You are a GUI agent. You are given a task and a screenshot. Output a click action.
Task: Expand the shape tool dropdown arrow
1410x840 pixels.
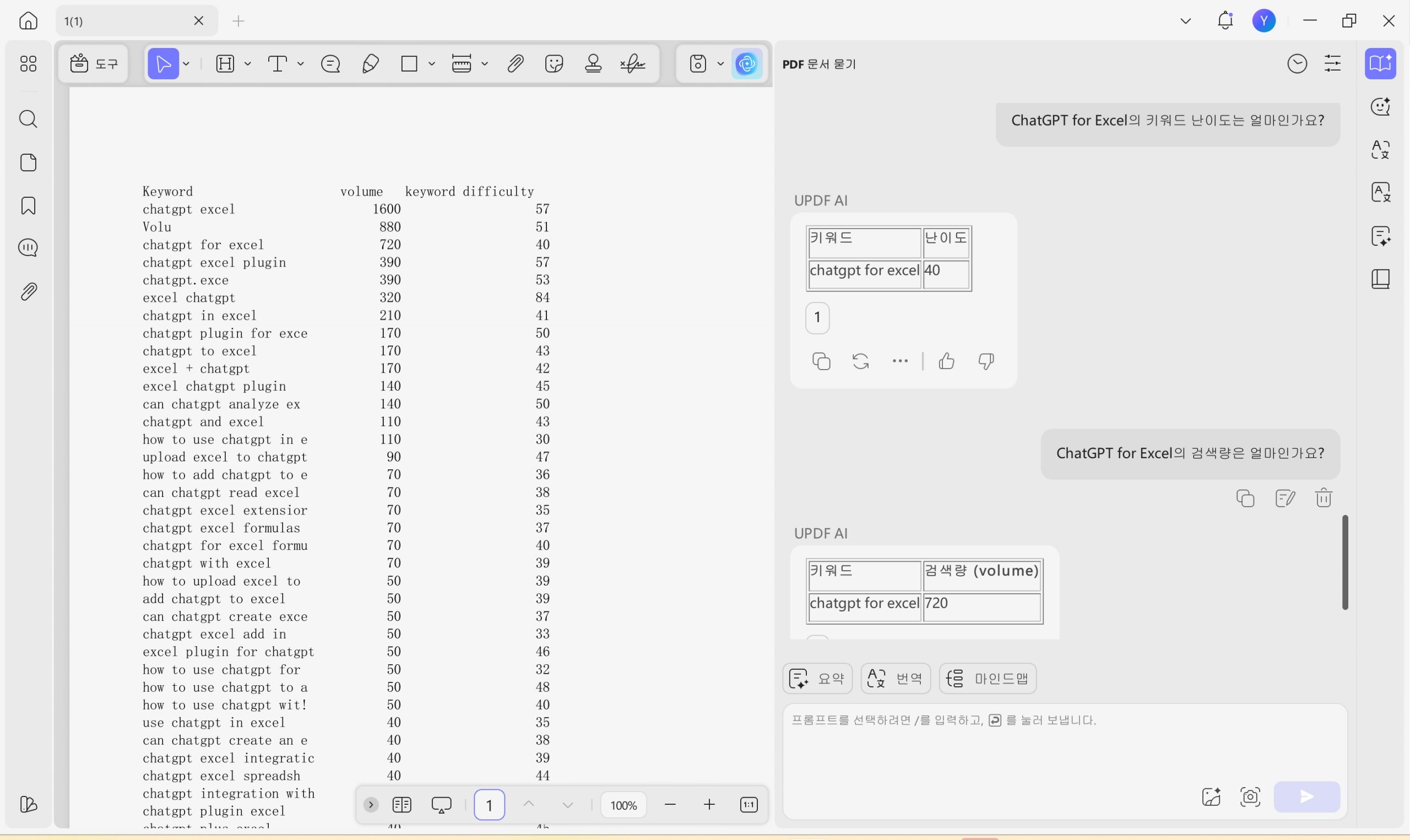[432, 64]
